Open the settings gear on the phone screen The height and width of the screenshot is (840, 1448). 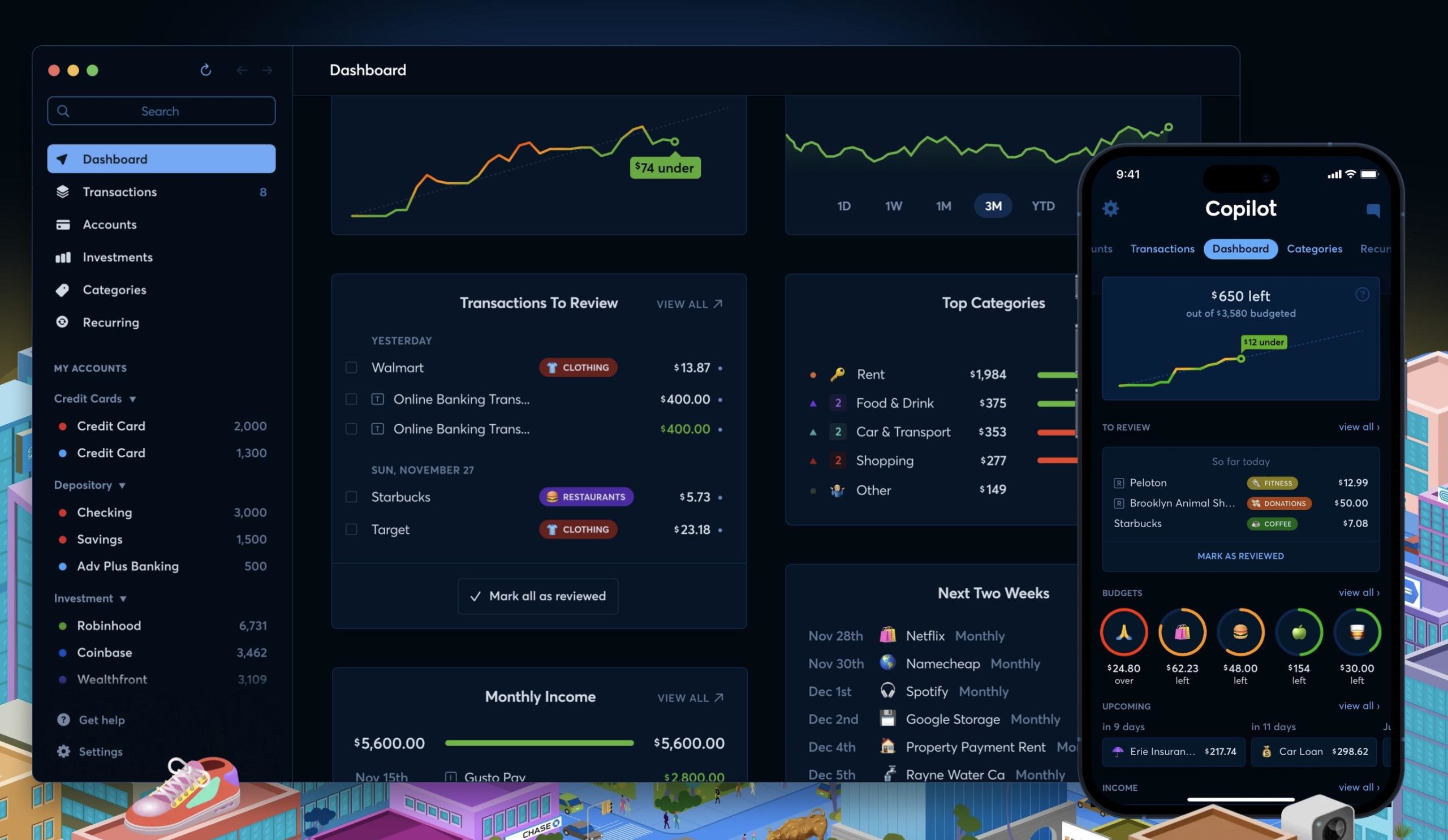point(1110,208)
